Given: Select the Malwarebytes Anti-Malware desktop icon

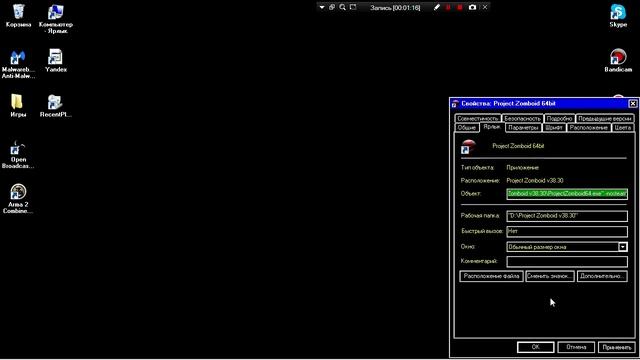Looking at the screenshot, I should 18,64.
